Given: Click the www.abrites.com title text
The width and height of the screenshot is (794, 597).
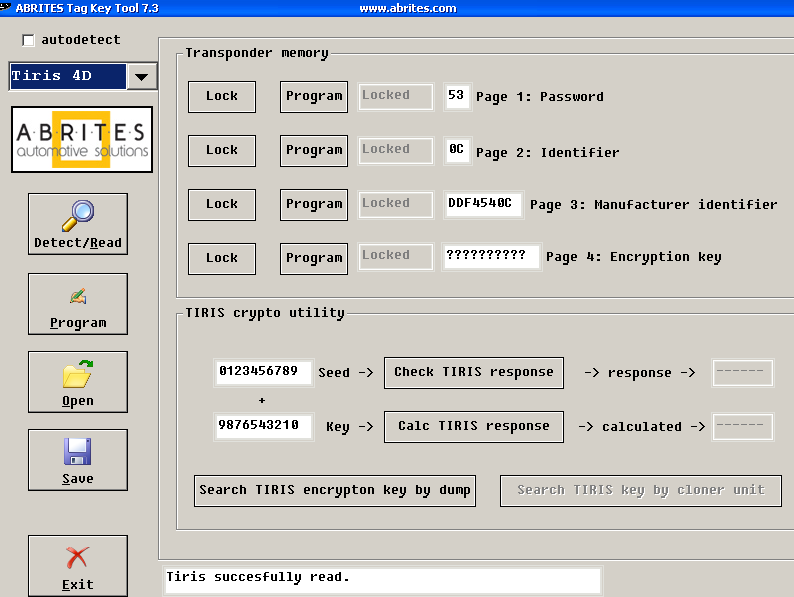Looking at the screenshot, I should (408, 8).
